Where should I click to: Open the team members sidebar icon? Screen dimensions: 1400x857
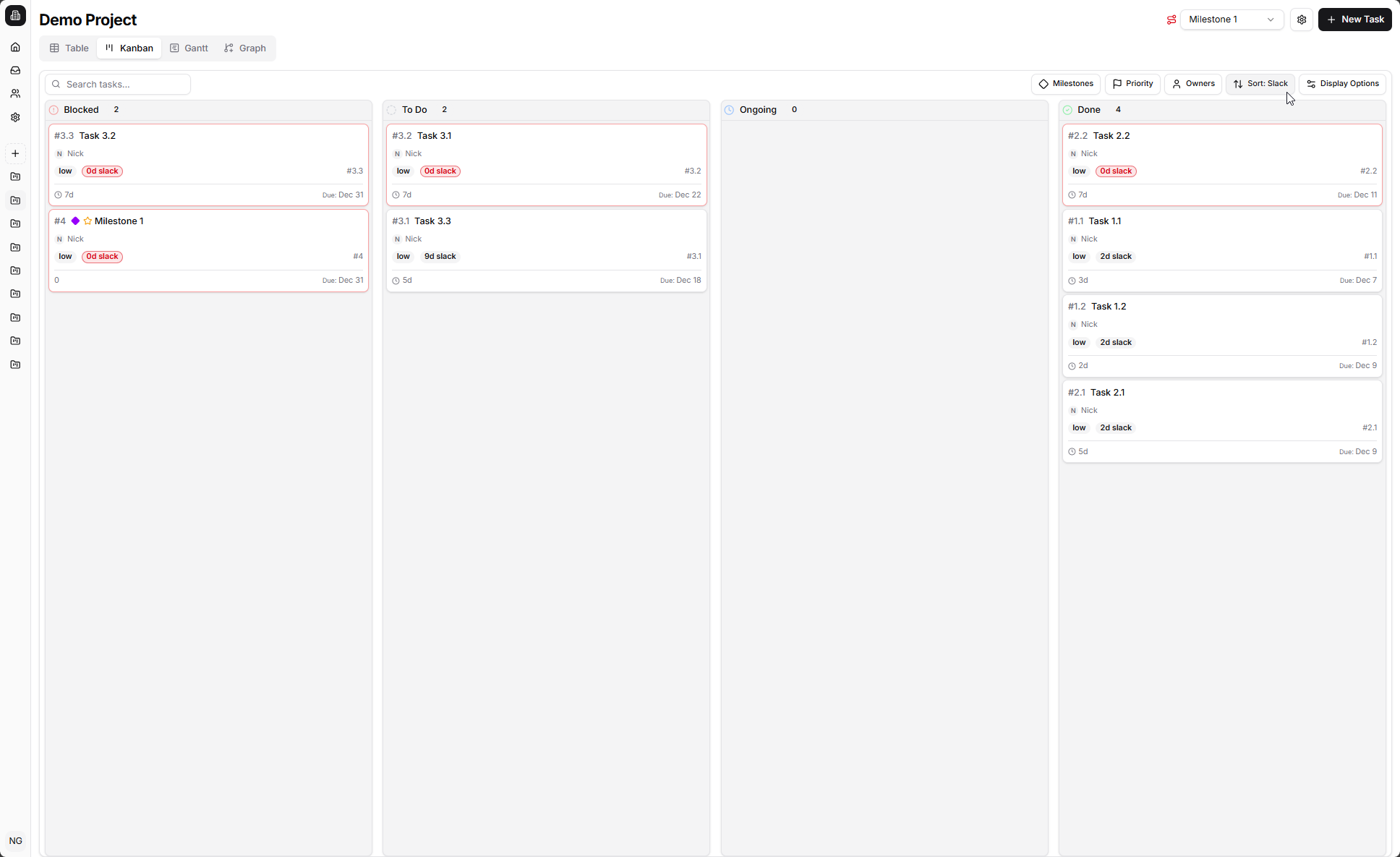click(15, 94)
